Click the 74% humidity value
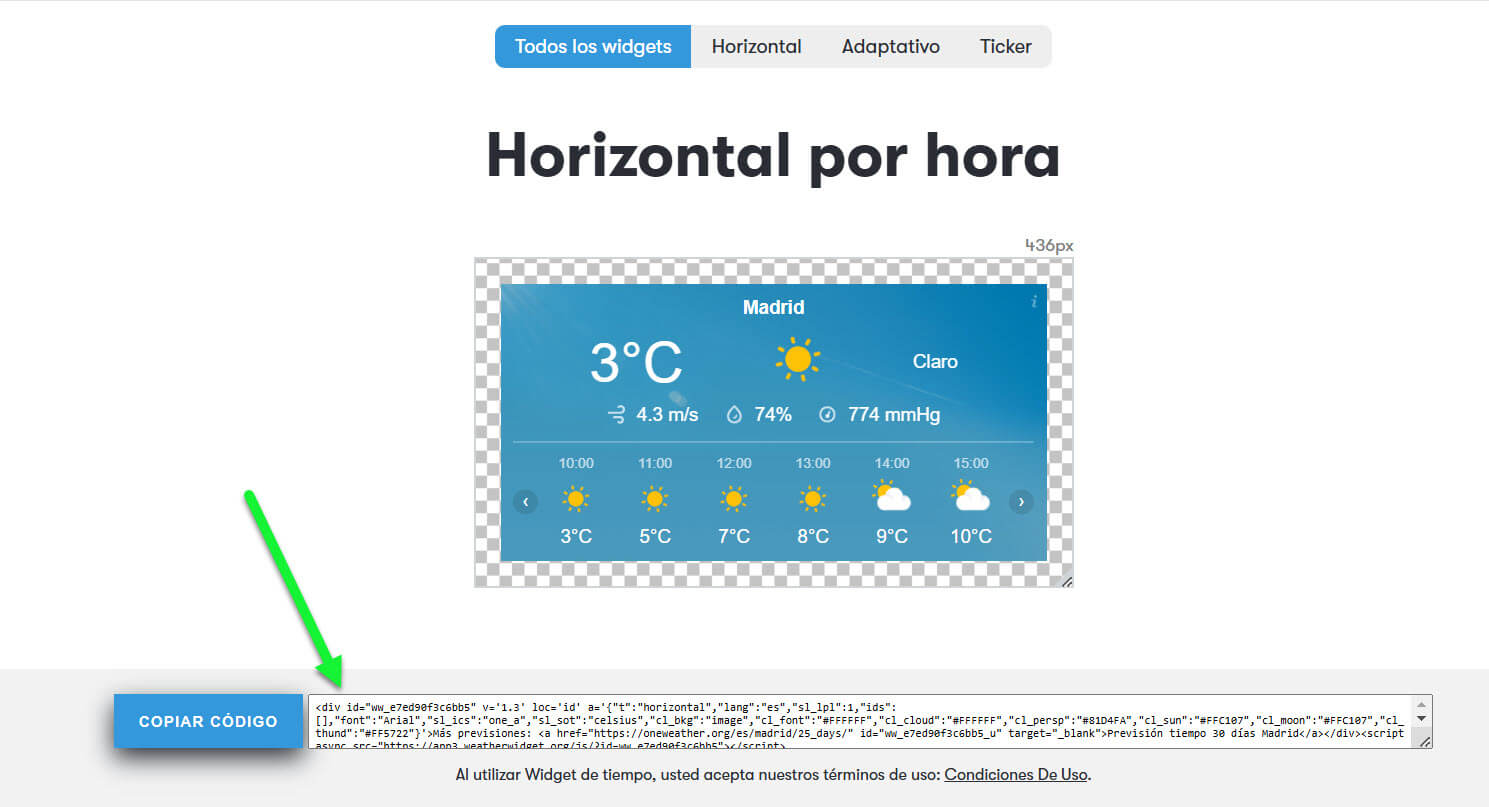This screenshot has width=1489, height=807. (x=773, y=414)
